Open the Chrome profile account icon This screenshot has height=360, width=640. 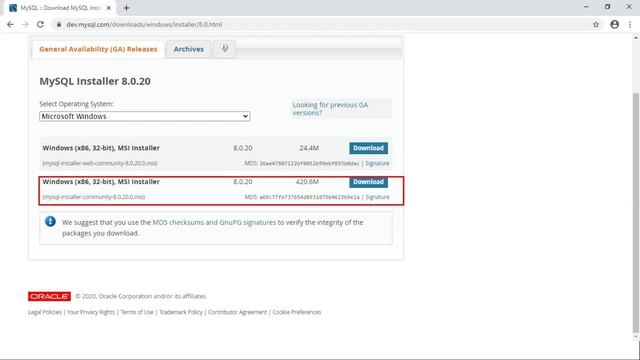[614, 24]
